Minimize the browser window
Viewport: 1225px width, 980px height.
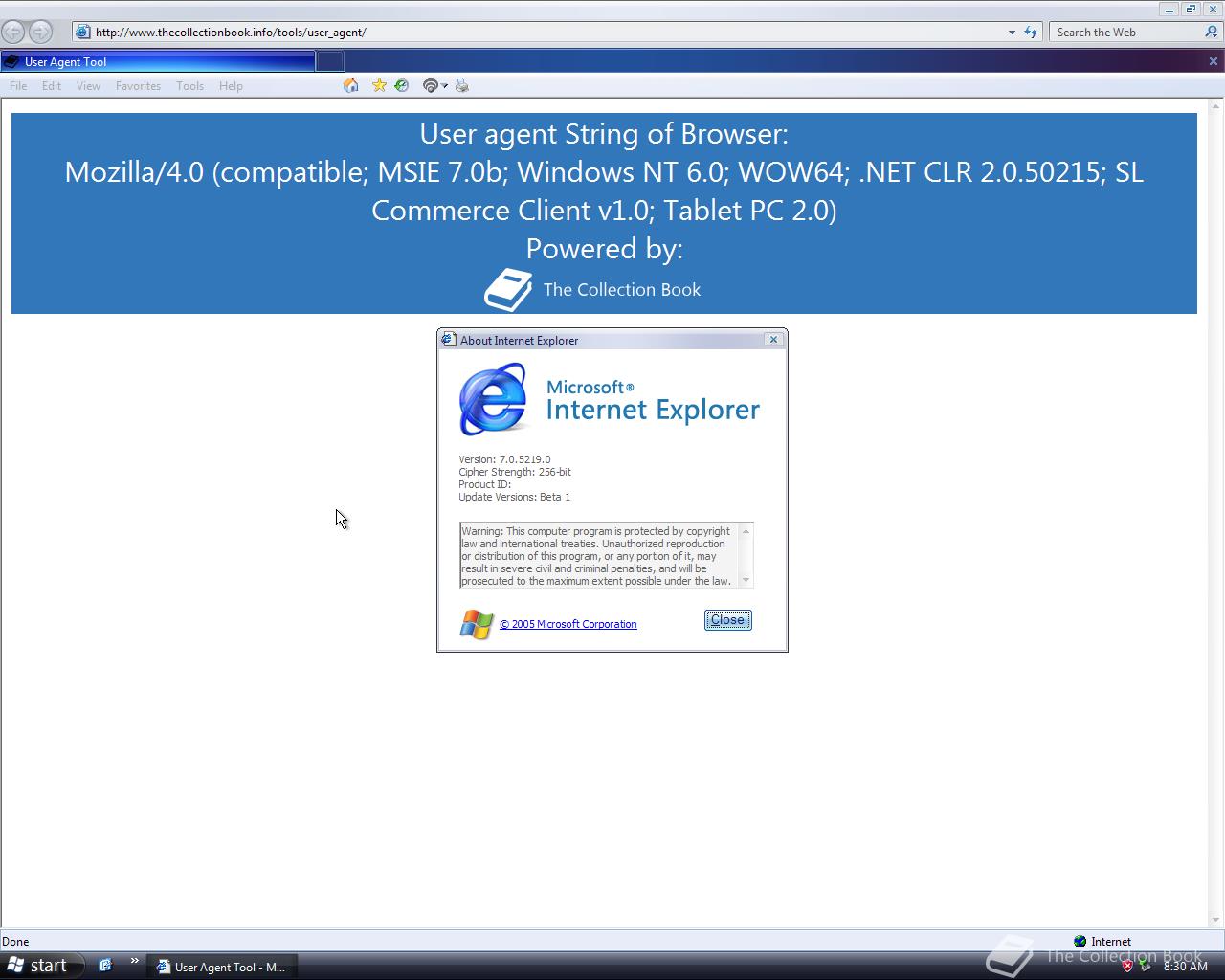pyautogui.click(x=1169, y=10)
